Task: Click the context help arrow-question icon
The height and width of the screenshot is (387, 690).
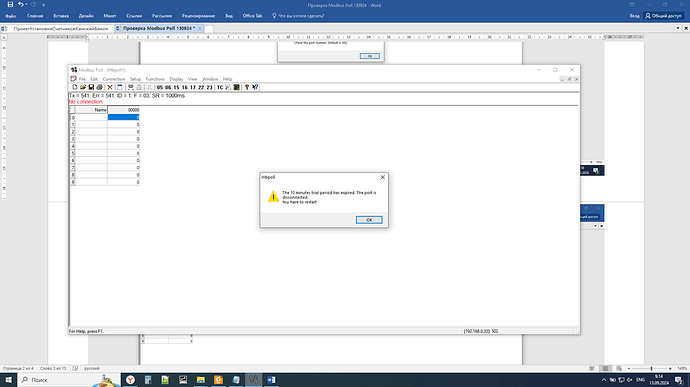Action: coord(255,87)
